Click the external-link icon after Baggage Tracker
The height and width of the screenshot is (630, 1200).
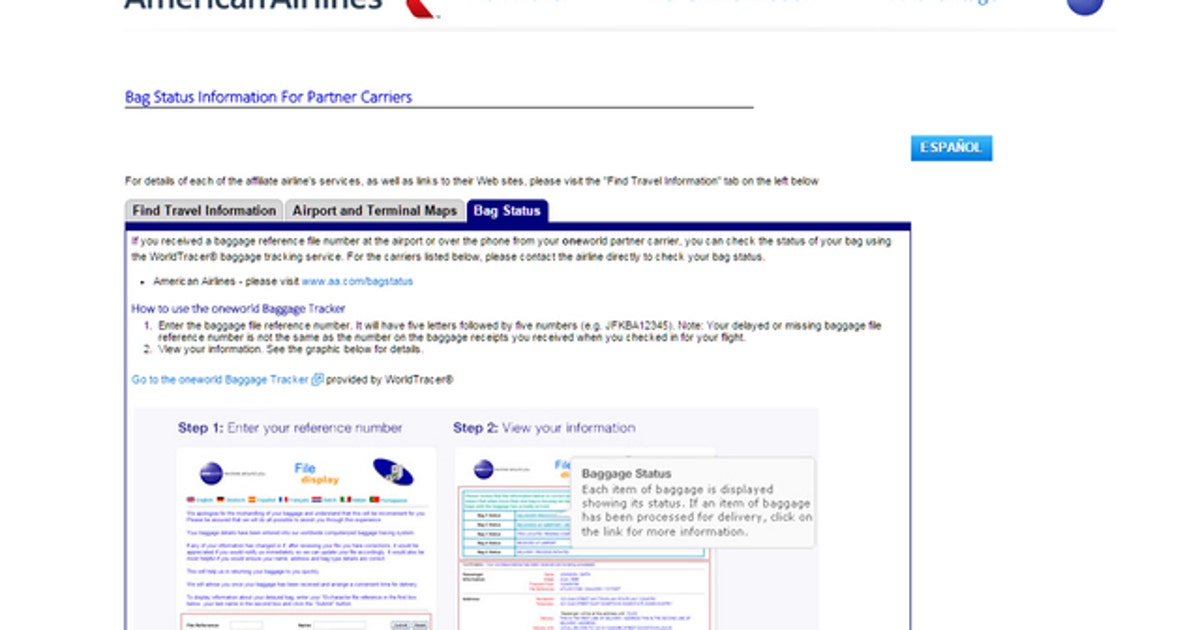point(318,380)
